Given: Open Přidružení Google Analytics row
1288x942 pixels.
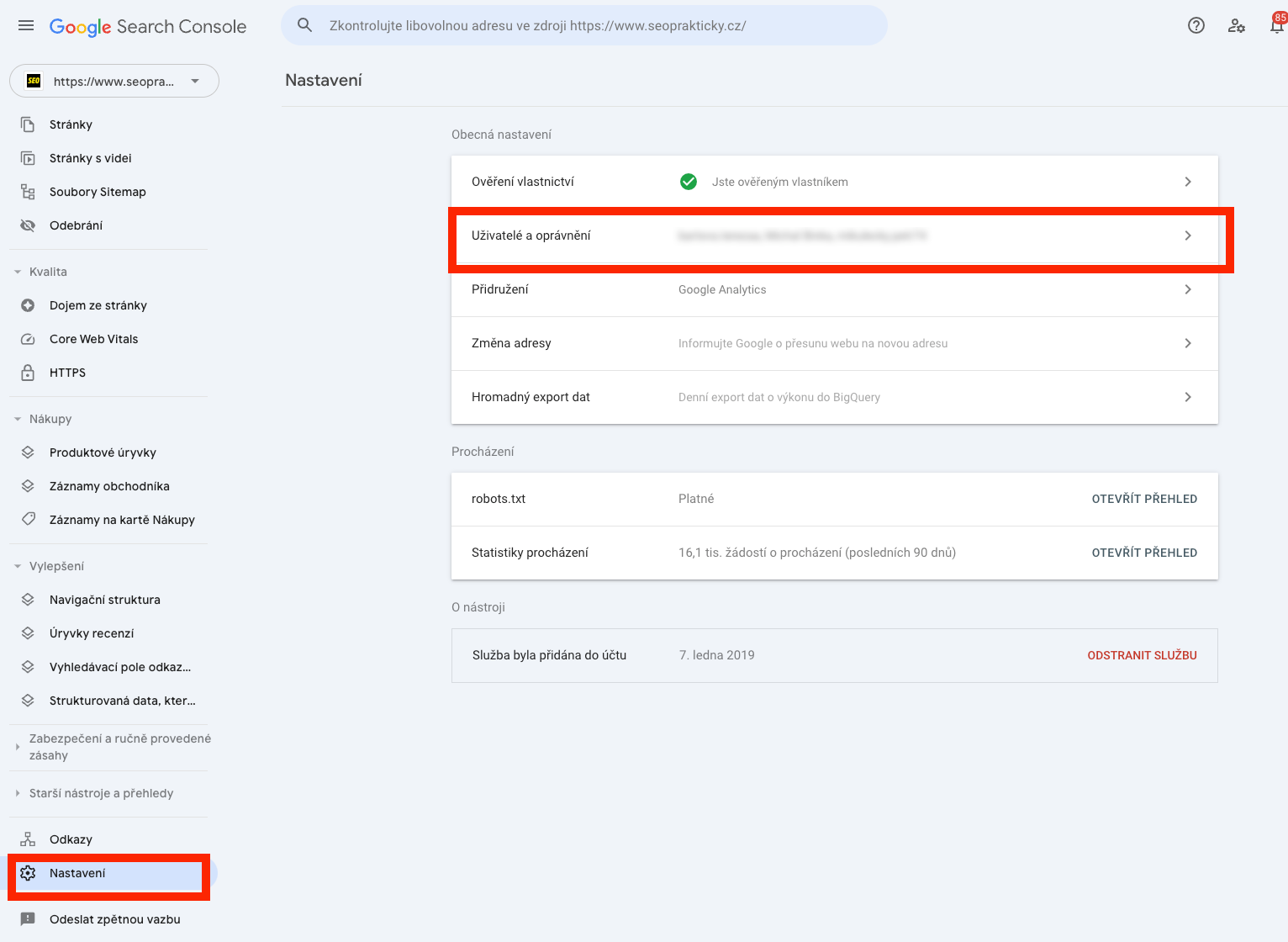Looking at the screenshot, I should coord(835,289).
